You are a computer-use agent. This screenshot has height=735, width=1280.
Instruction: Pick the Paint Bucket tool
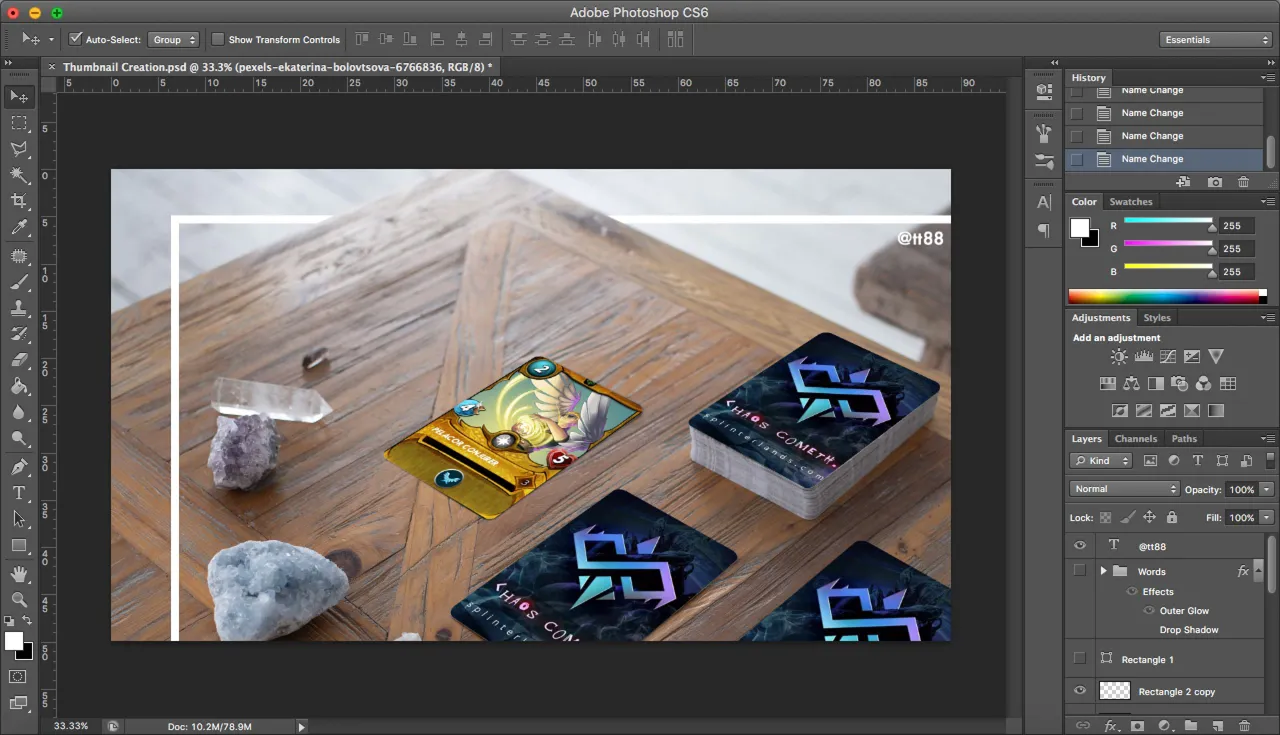click(19, 386)
